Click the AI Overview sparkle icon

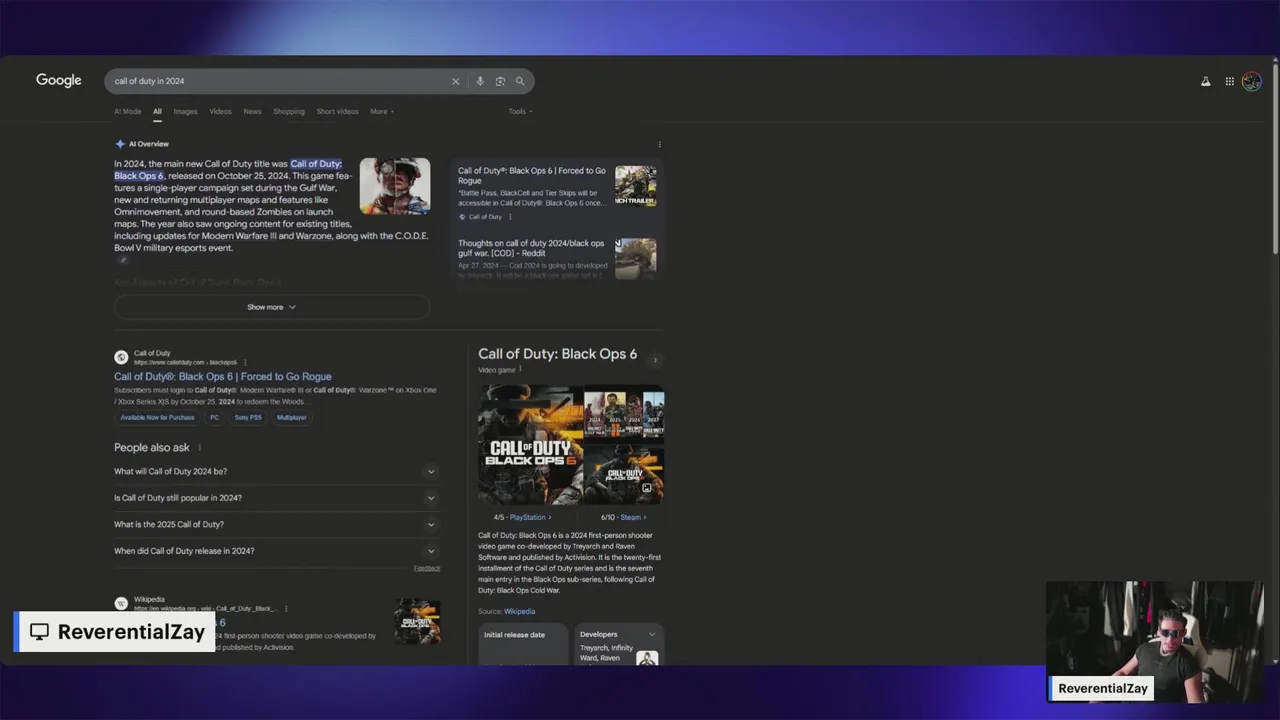[120, 144]
